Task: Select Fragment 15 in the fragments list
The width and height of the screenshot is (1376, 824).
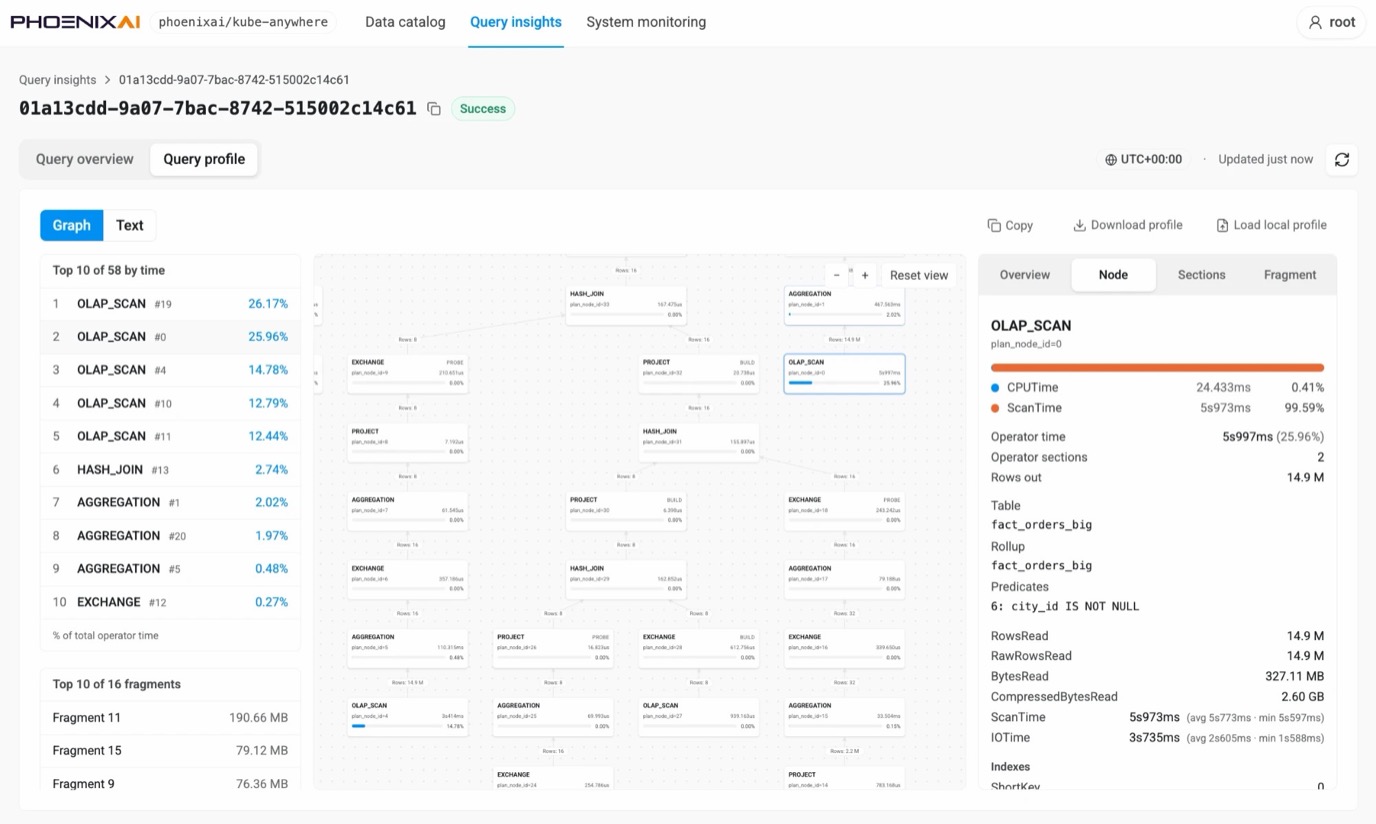Action: coord(170,751)
